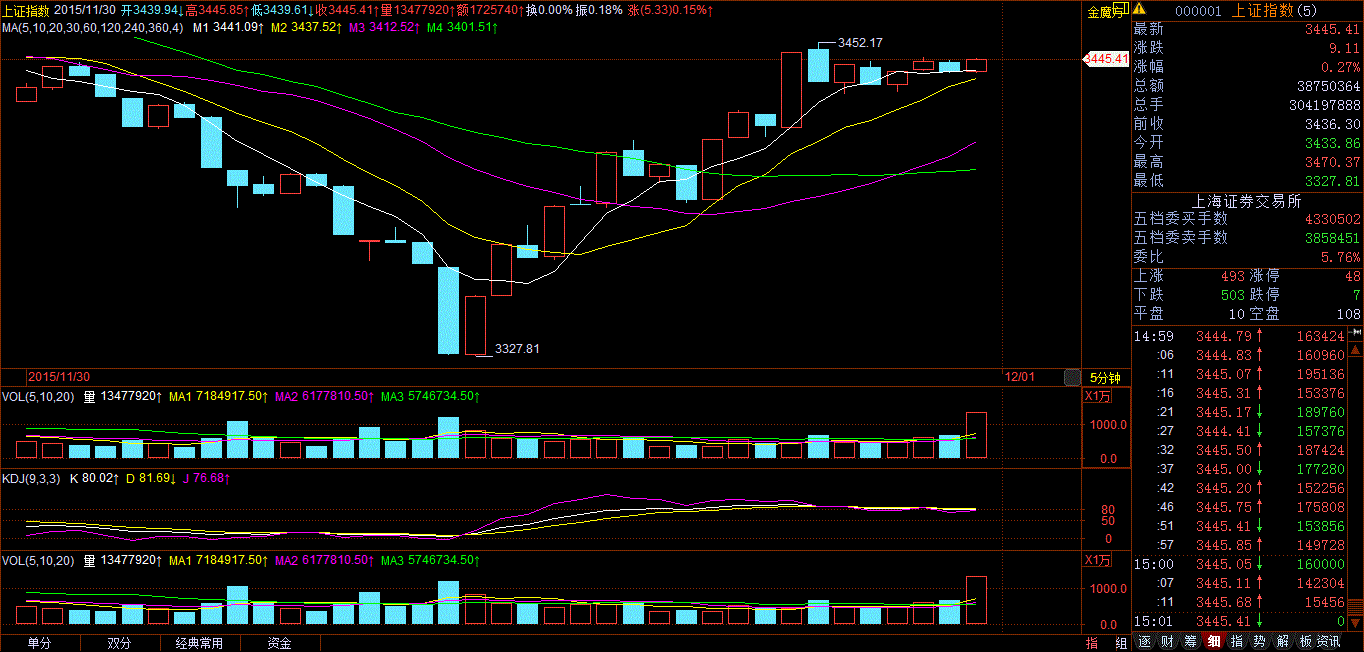Select the highlighted 细 detail panel
This screenshot has width=1364, height=652.
(x=1213, y=642)
